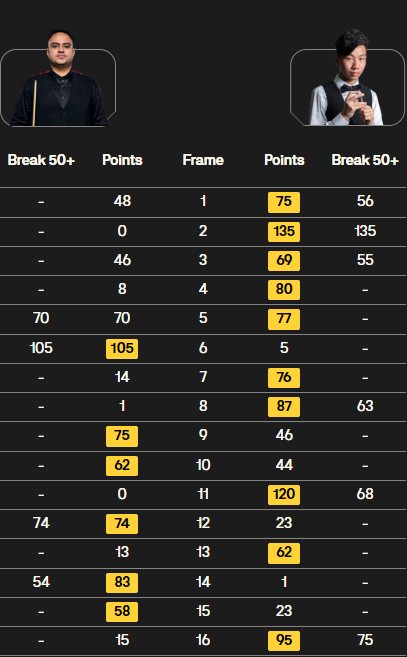The height and width of the screenshot is (657, 407).
Task: Click the left player's photo
Action: [59, 78]
